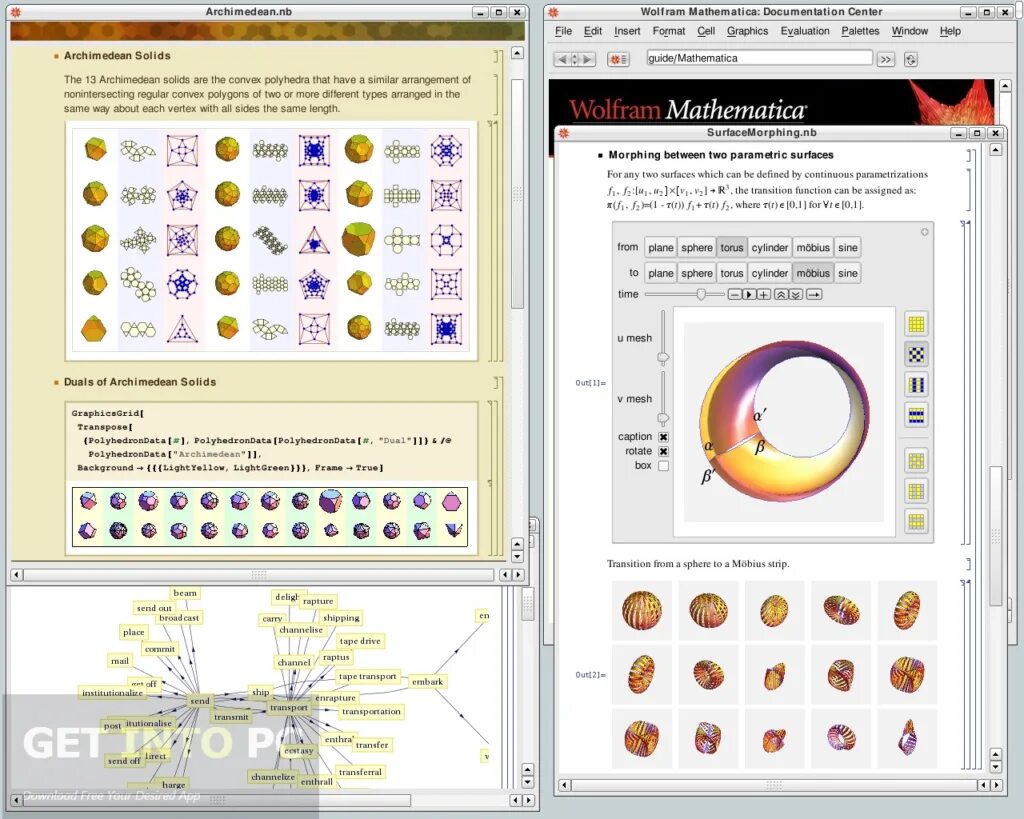Click the 'transport' node in the word graph
The image size is (1024, 819).
[289, 707]
